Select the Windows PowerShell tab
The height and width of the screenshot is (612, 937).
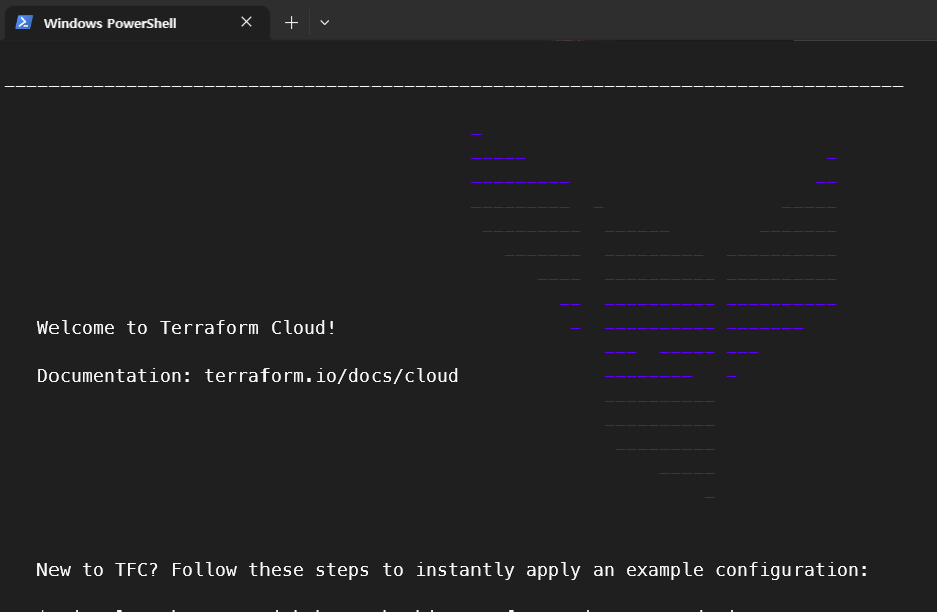[x=137, y=23]
